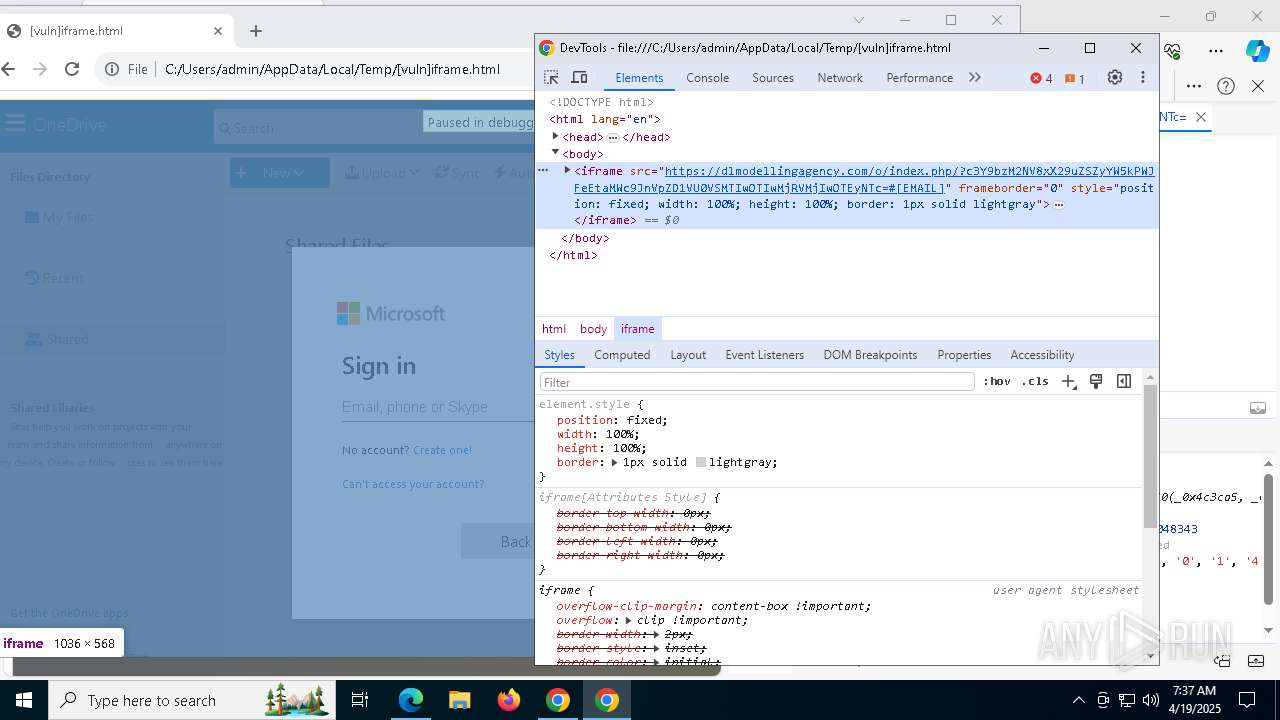Select body in the breadcrumb trail
Image resolution: width=1280 pixels, height=720 pixels.
[x=593, y=329]
